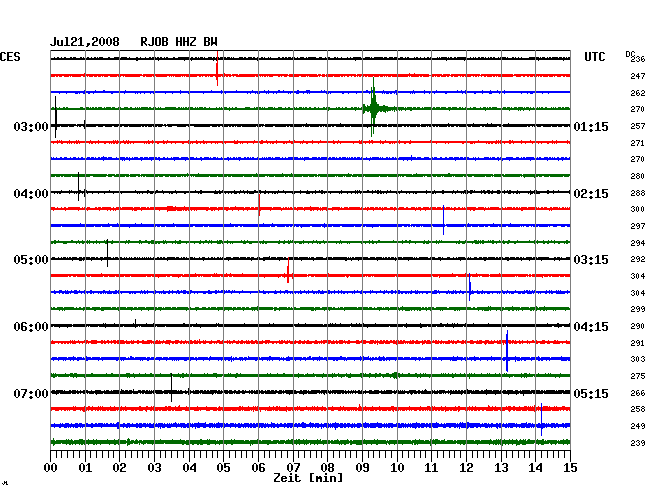Click the DC value 291

(x=638, y=343)
